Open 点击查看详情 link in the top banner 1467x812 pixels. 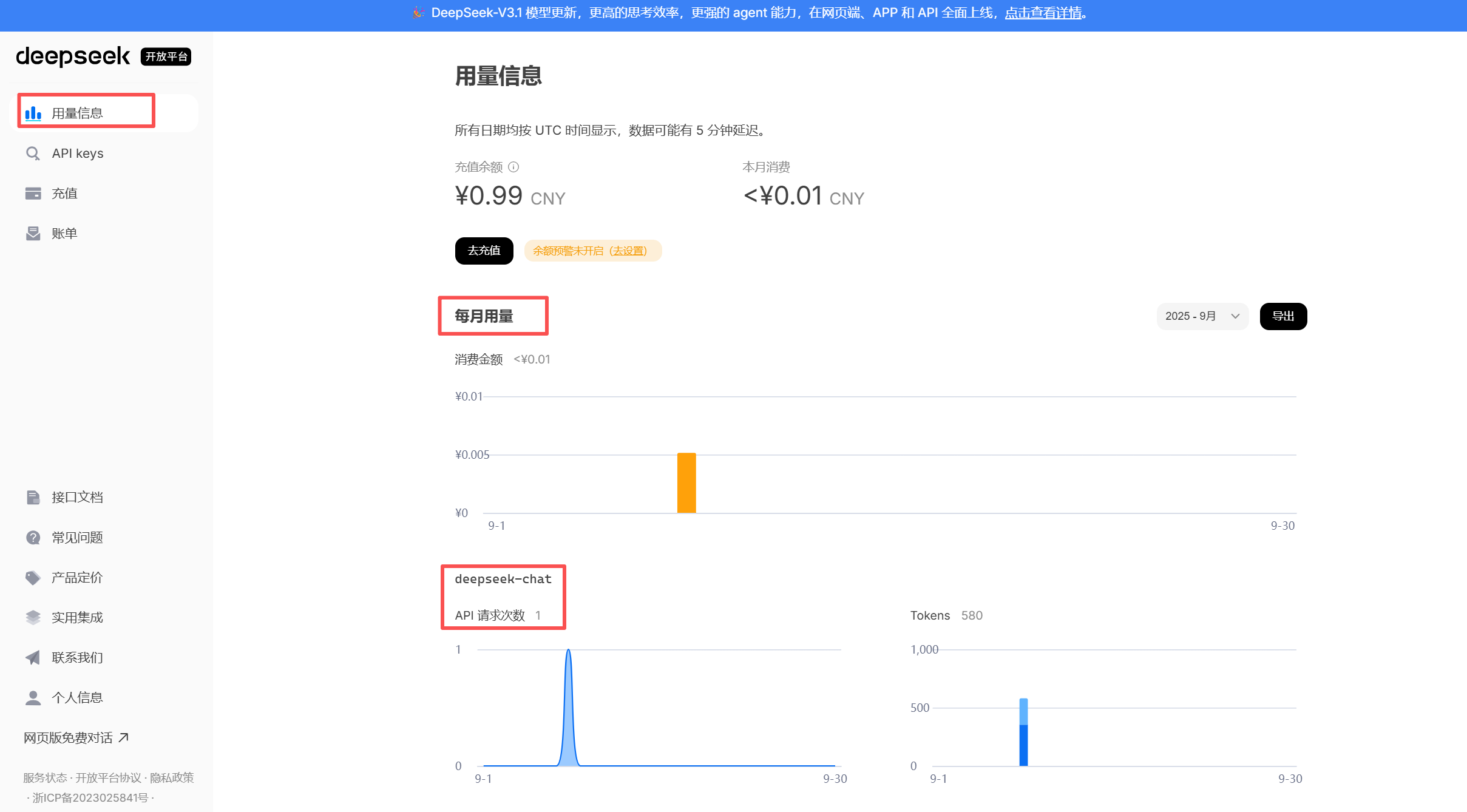point(1043,13)
